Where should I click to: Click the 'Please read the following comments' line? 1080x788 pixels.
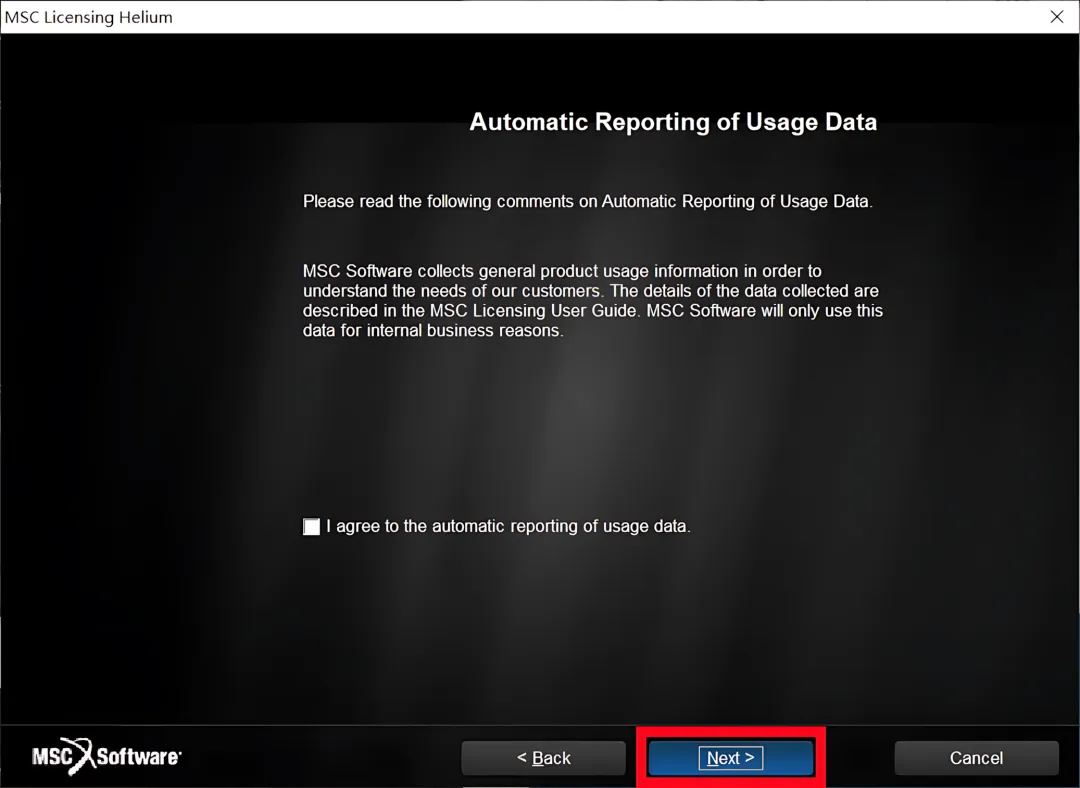pyautogui.click(x=588, y=201)
